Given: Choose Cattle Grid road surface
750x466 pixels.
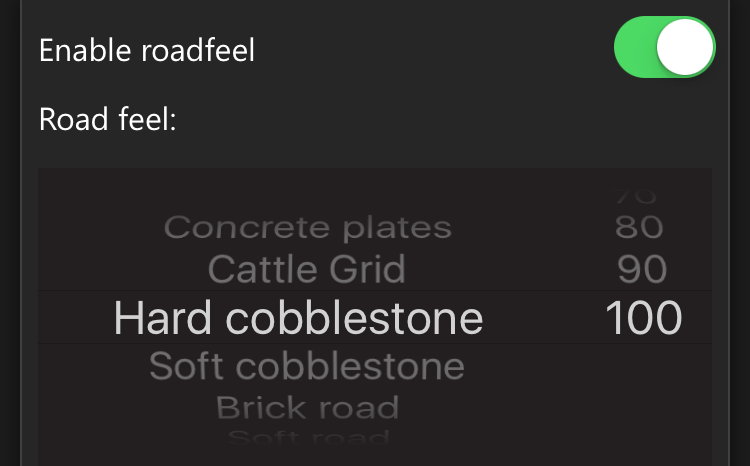Looking at the screenshot, I should click(x=307, y=269).
